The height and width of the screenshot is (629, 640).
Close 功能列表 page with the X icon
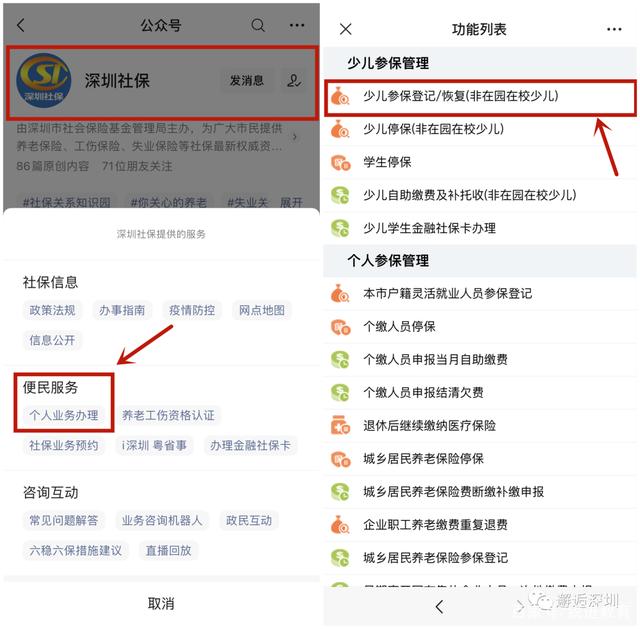tap(346, 29)
